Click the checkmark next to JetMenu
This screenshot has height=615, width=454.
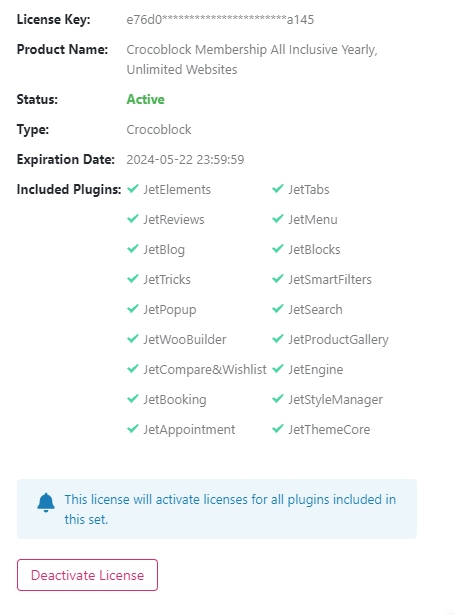tap(278, 218)
